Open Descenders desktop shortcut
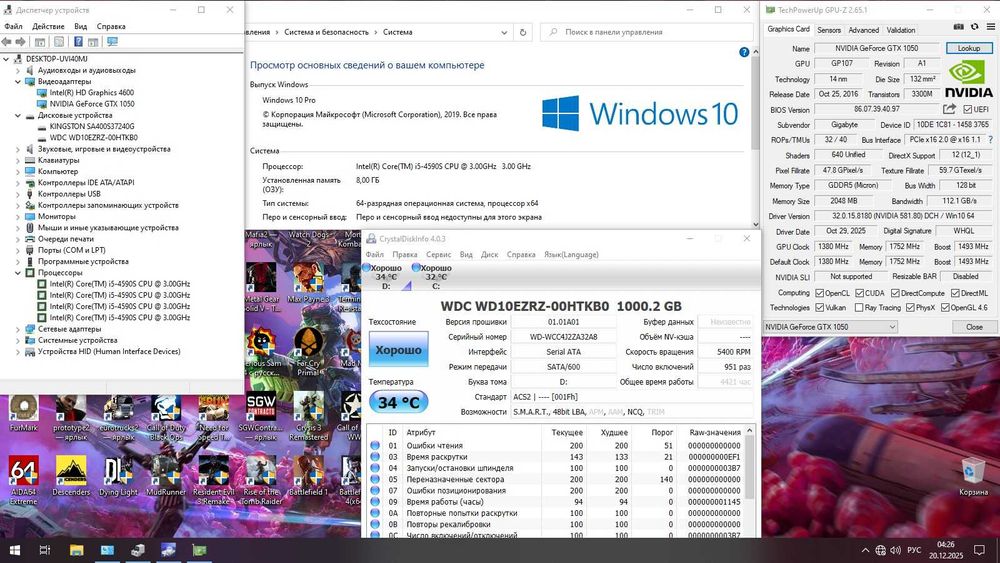This screenshot has height=563, width=1000. click(x=71, y=476)
